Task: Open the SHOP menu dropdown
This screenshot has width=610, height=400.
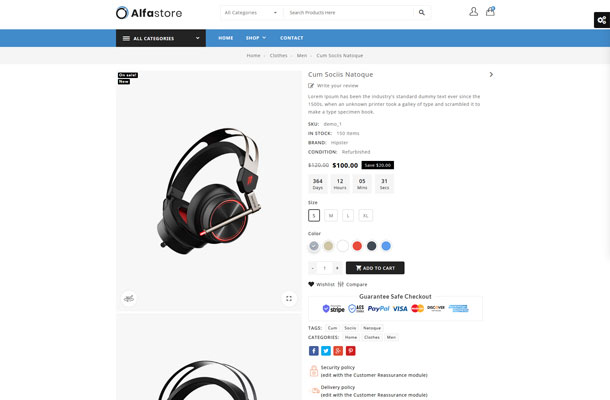Action: (x=256, y=38)
